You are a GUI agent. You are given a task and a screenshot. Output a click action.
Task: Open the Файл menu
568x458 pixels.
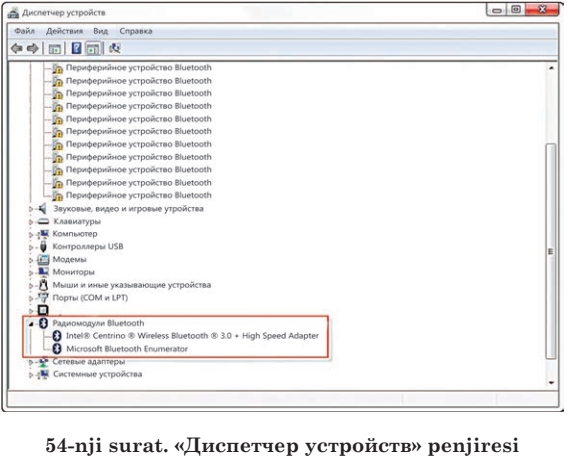(x=25, y=31)
